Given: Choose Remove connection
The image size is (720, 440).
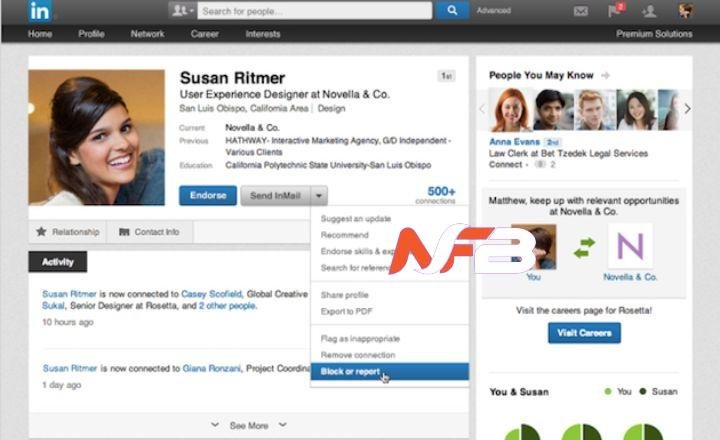Looking at the screenshot, I should pyautogui.click(x=358, y=355).
